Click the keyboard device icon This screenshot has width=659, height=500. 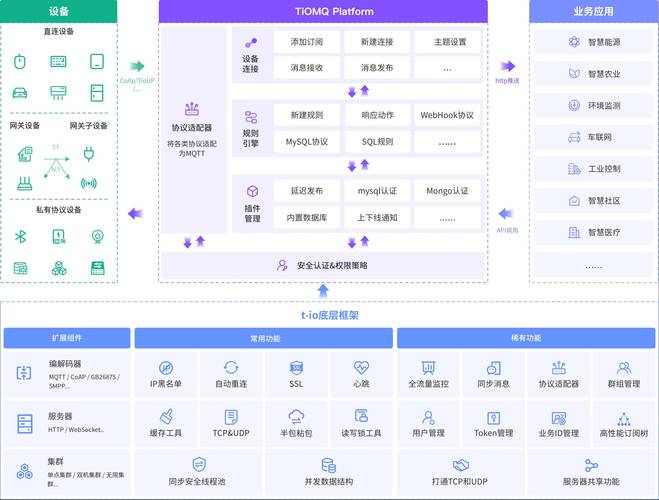click(x=58, y=62)
